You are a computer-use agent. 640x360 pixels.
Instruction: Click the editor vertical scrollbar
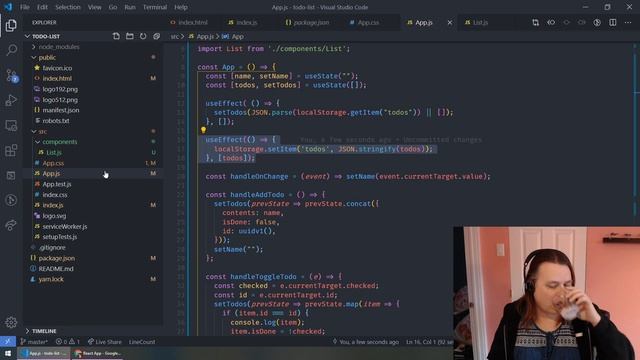point(636,189)
